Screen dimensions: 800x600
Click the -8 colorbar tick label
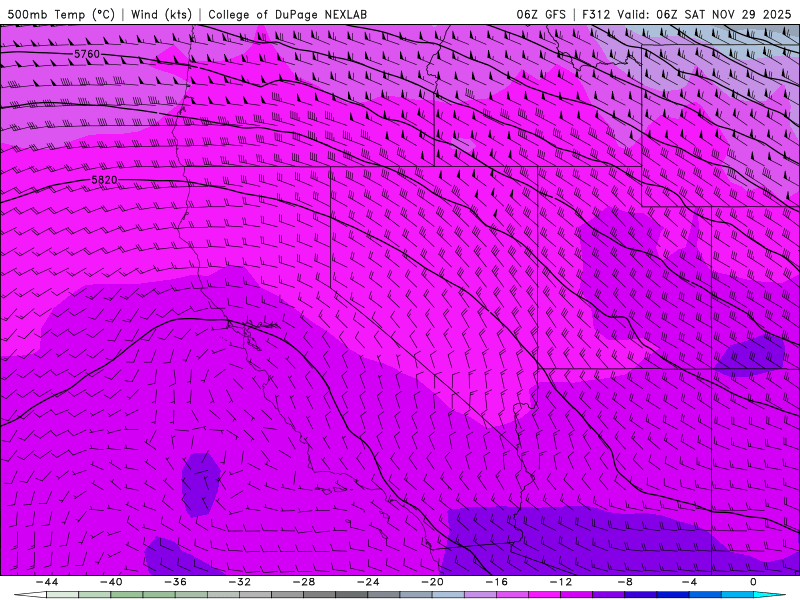click(x=624, y=582)
